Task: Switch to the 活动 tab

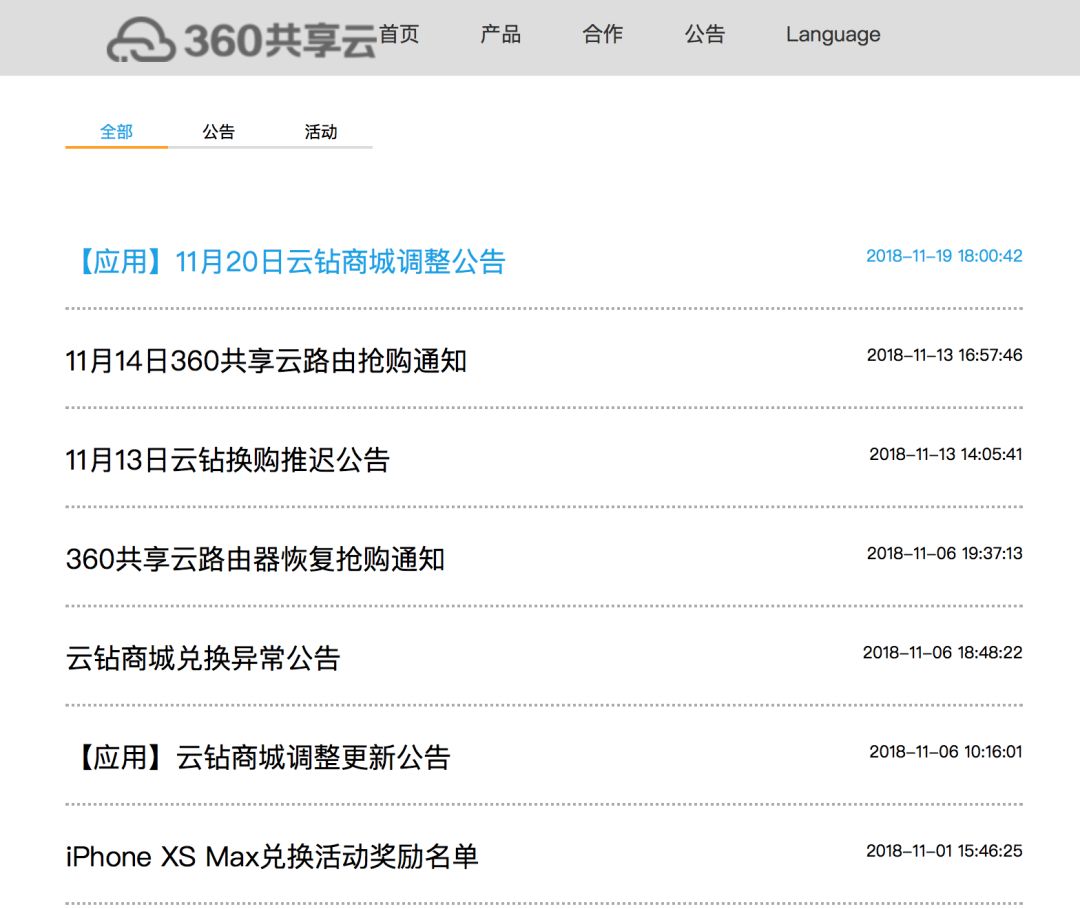Action: 321,132
